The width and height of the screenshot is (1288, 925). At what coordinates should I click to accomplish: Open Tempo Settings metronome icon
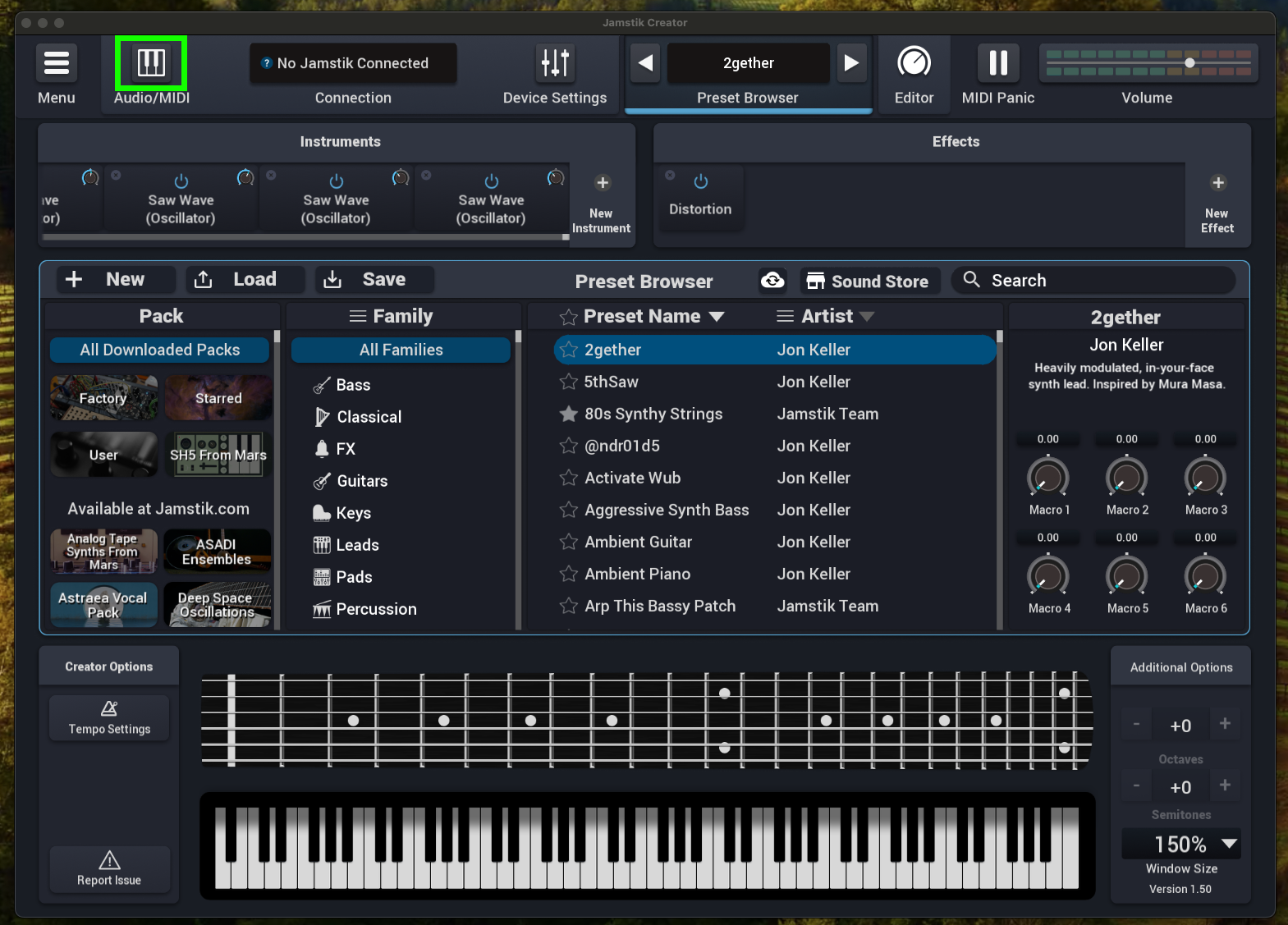(109, 708)
